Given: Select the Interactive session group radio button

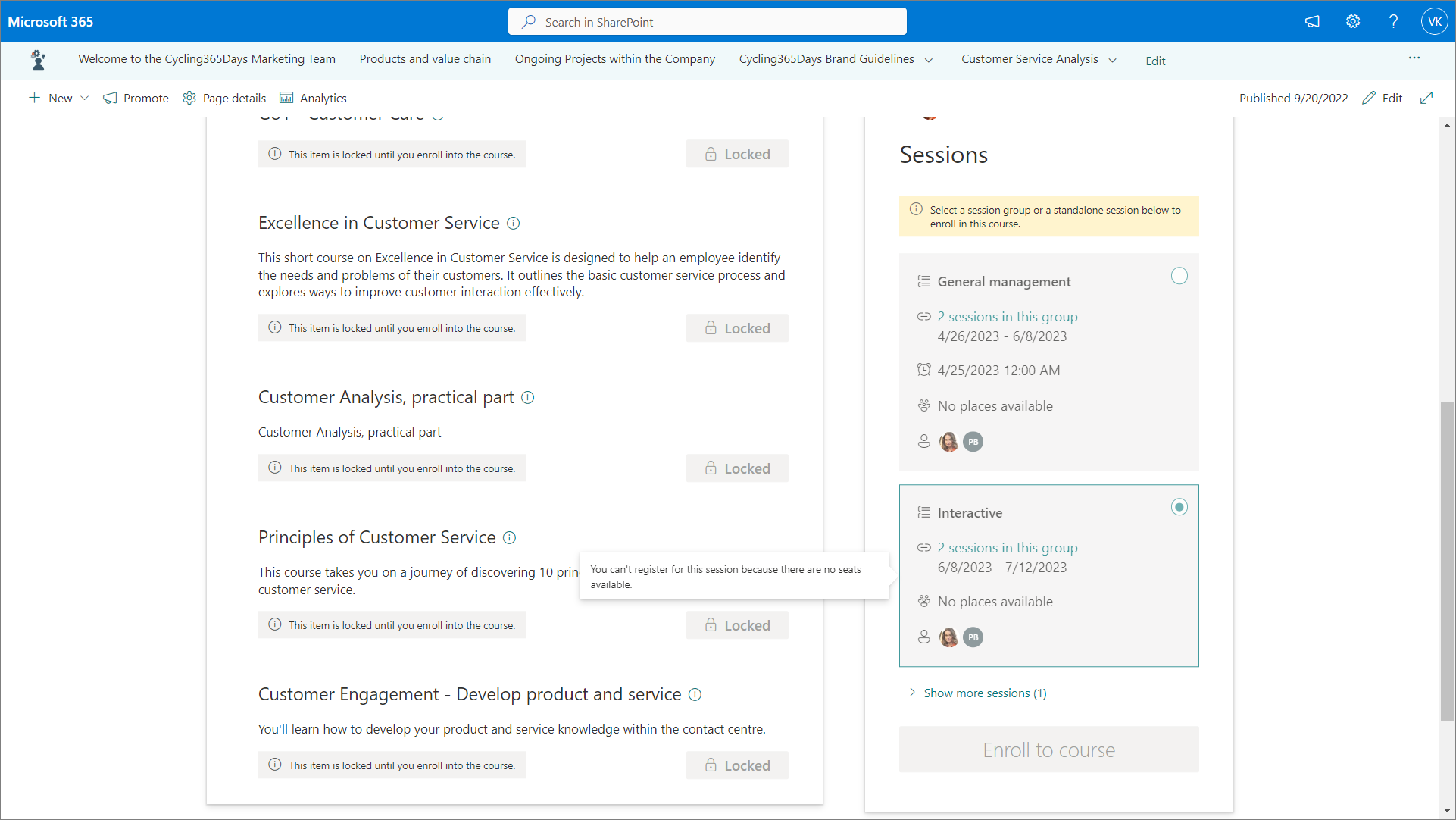Looking at the screenshot, I should (1179, 507).
